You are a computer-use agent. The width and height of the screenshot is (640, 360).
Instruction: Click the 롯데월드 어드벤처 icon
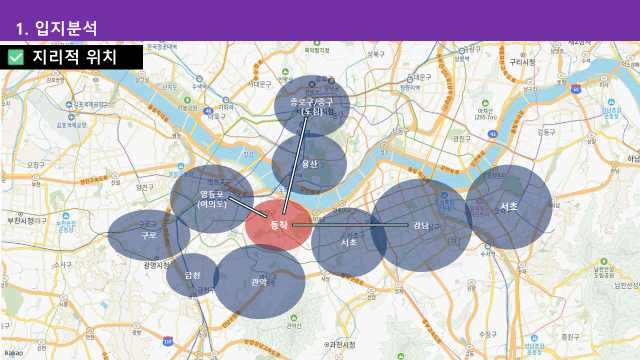[480, 200]
